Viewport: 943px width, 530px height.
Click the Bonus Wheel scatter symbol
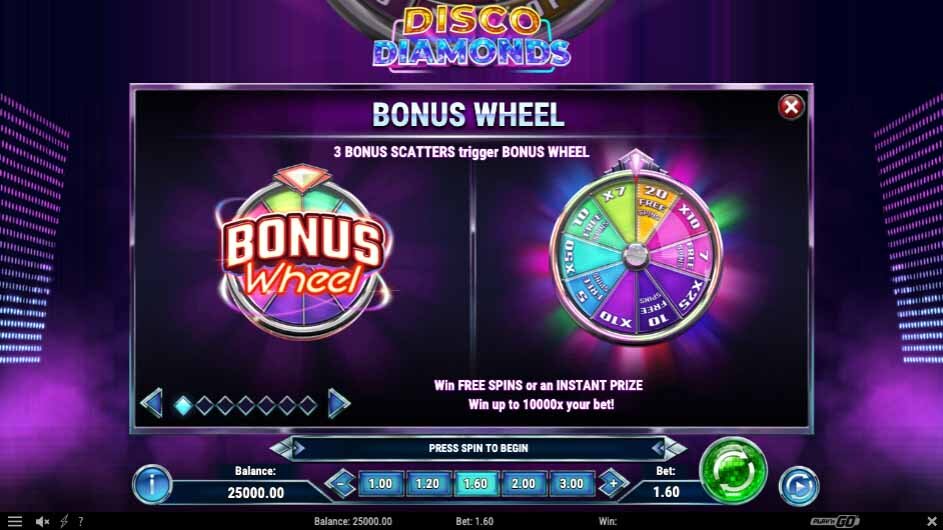click(303, 251)
